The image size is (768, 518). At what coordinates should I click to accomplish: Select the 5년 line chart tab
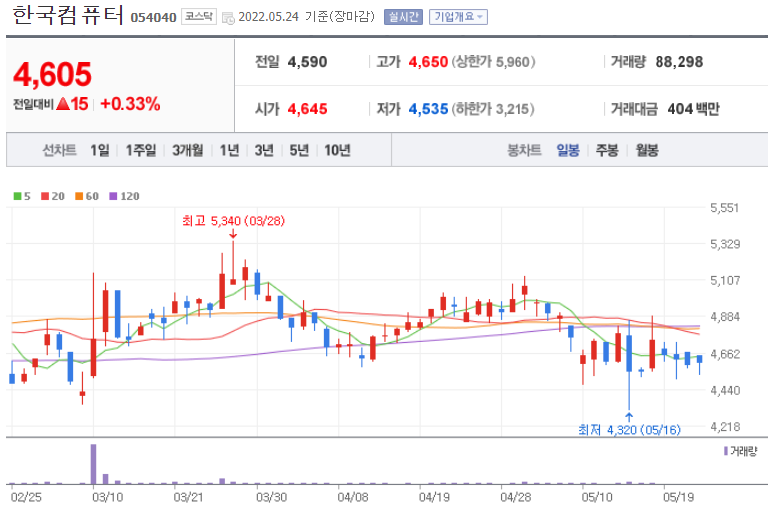coord(299,150)
